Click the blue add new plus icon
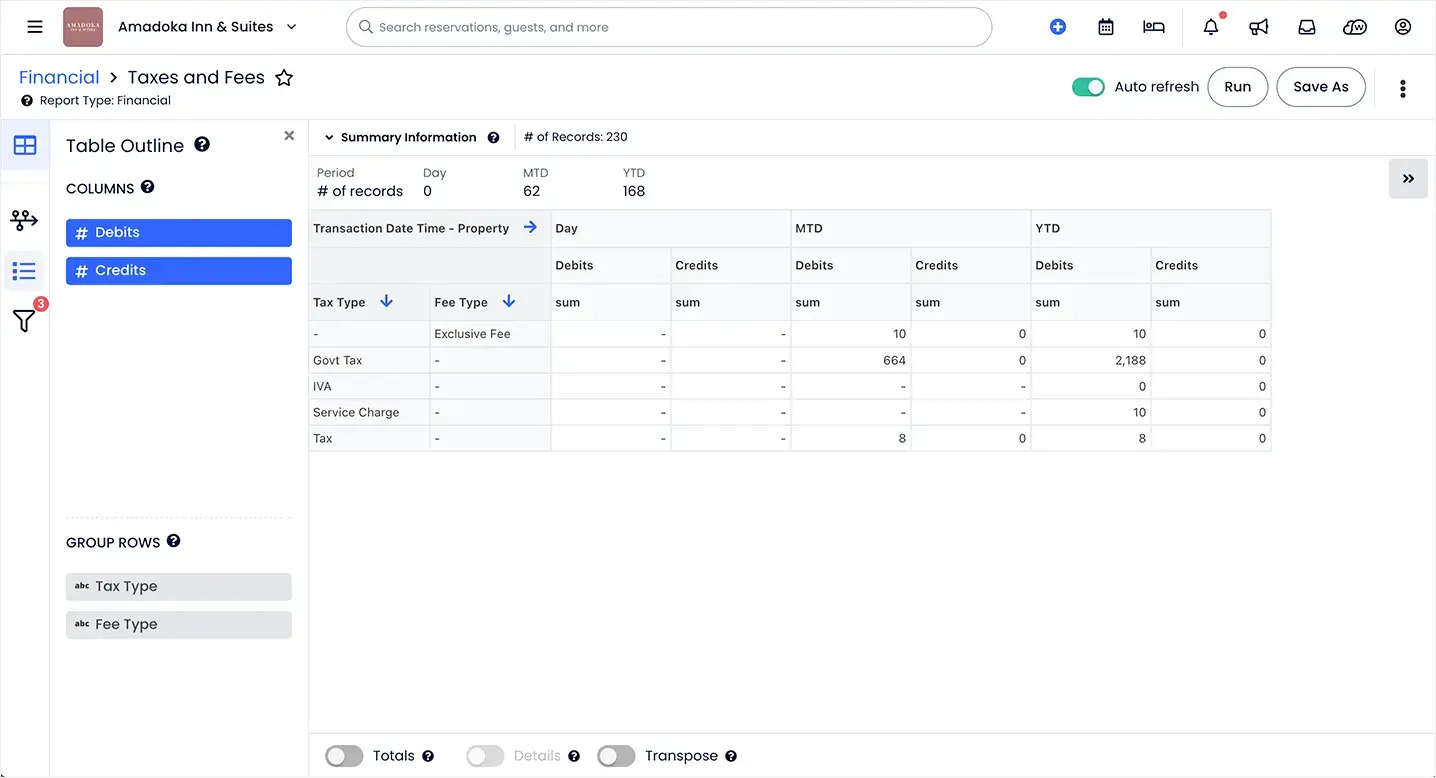Viewport: 1436px width, 778px height. tap(1058, 27)
